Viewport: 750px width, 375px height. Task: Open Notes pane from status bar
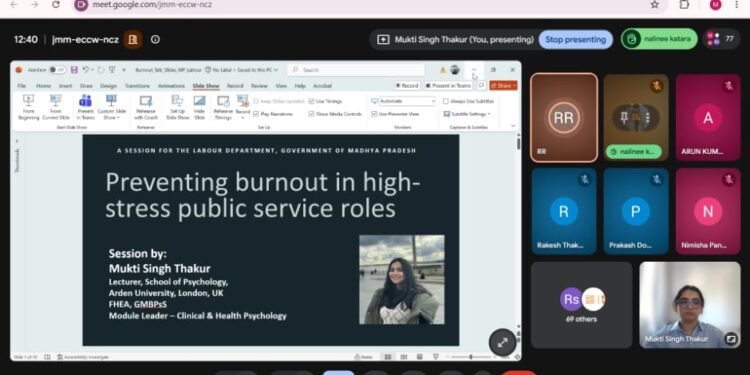(364, 357)
